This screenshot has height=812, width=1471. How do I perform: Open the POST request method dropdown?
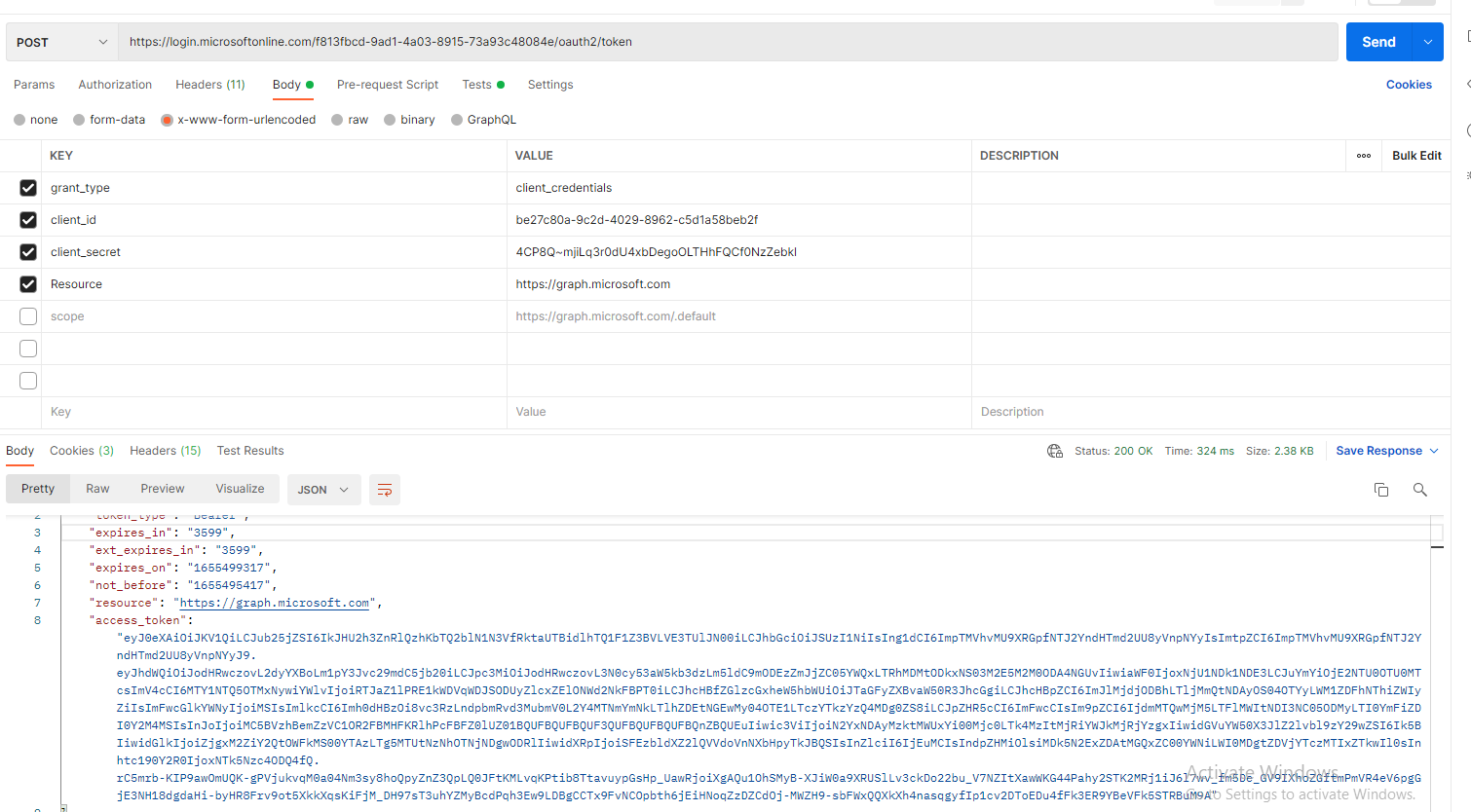(60, 41)
